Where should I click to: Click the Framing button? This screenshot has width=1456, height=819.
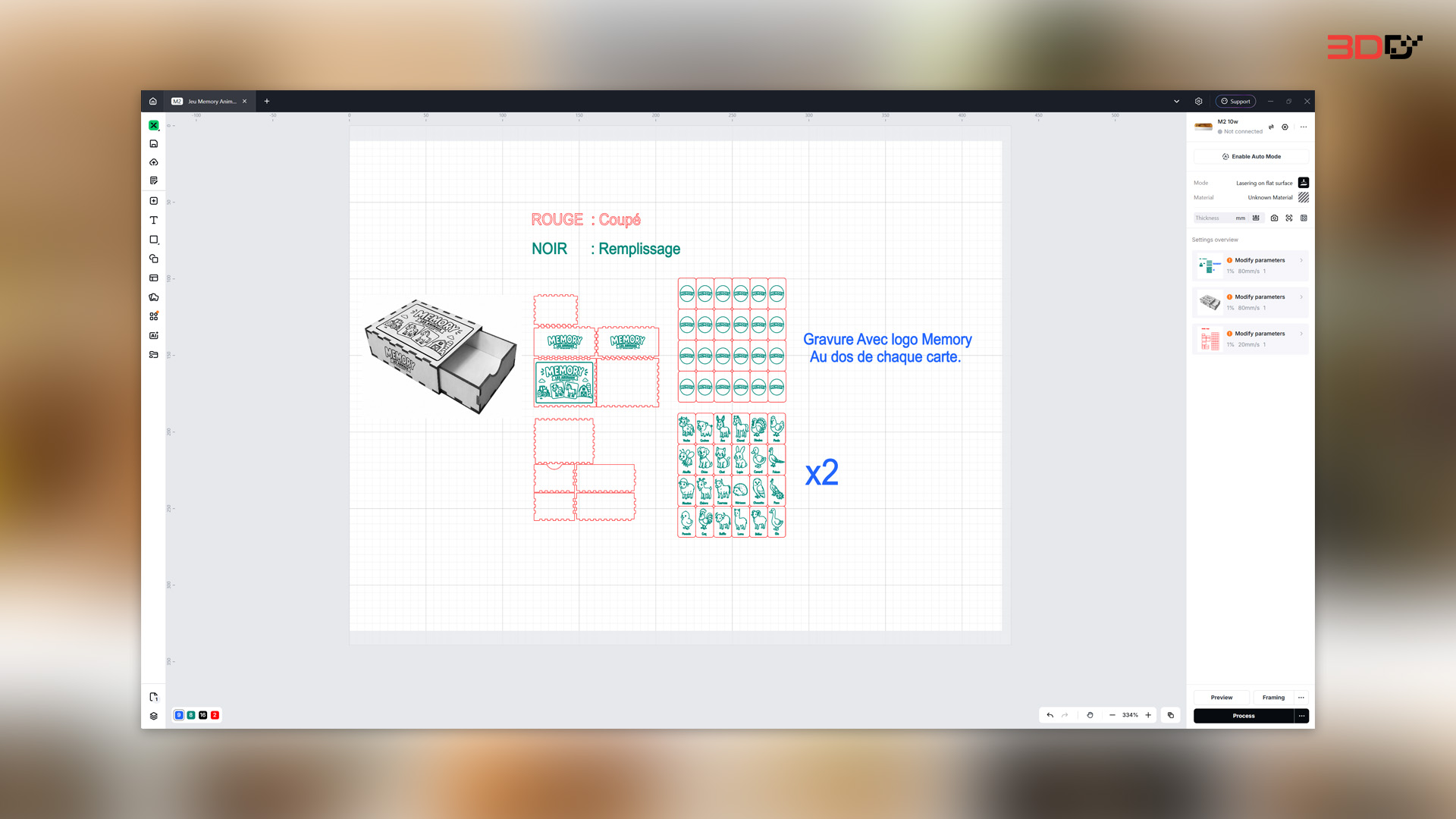(x=1274, y=698)
